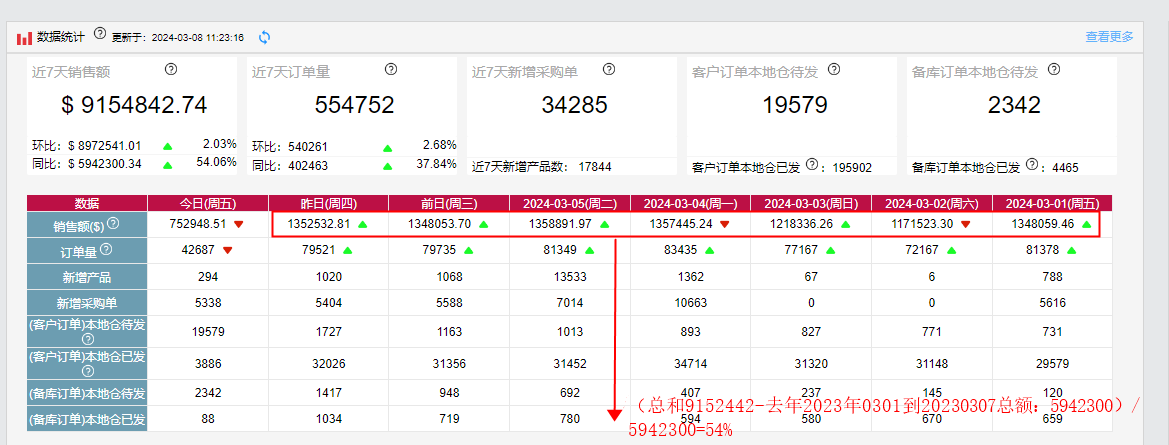Open the help icon next to 数据统计
This screenshot has width=1169, height=445.
(100, 34)
